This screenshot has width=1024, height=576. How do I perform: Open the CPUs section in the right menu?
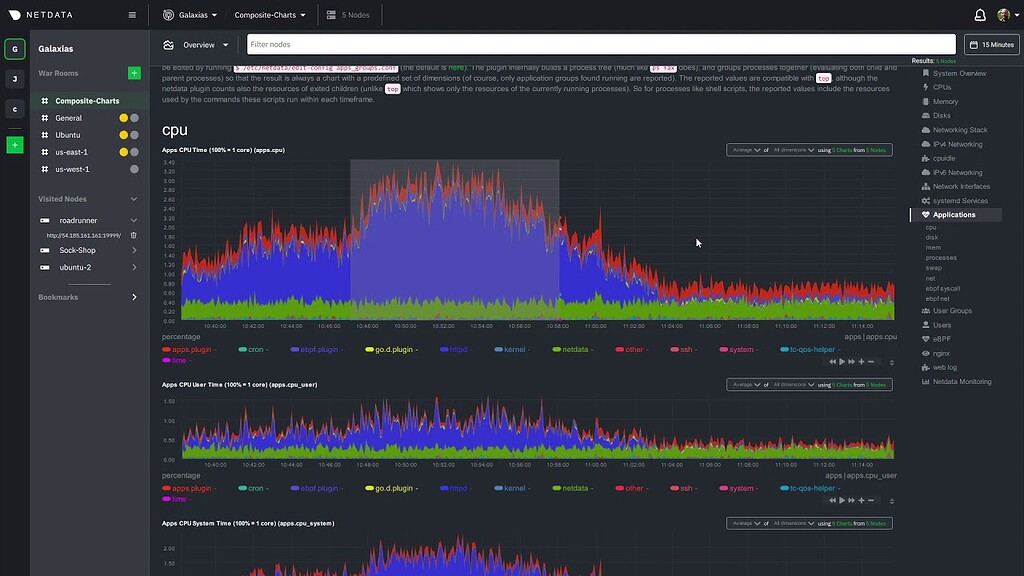941,86
